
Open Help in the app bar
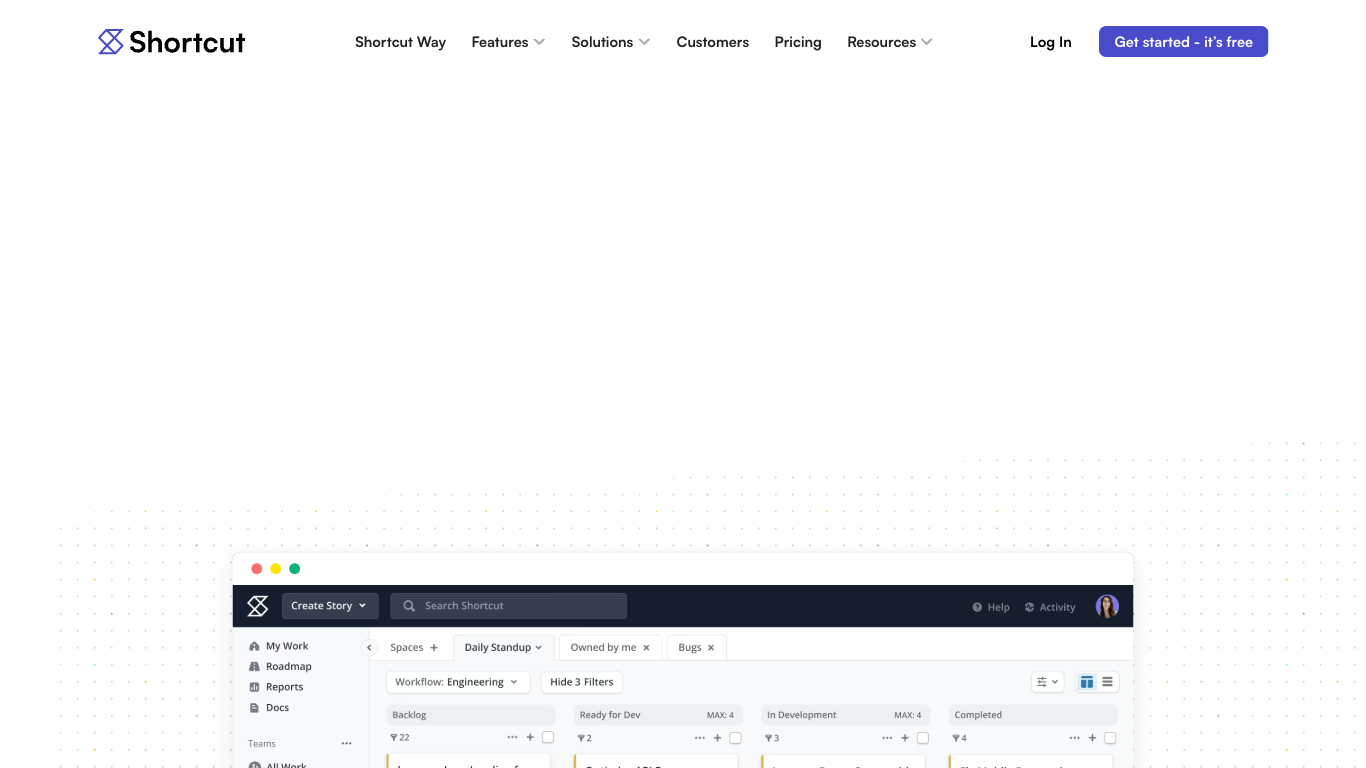(991, 607)
